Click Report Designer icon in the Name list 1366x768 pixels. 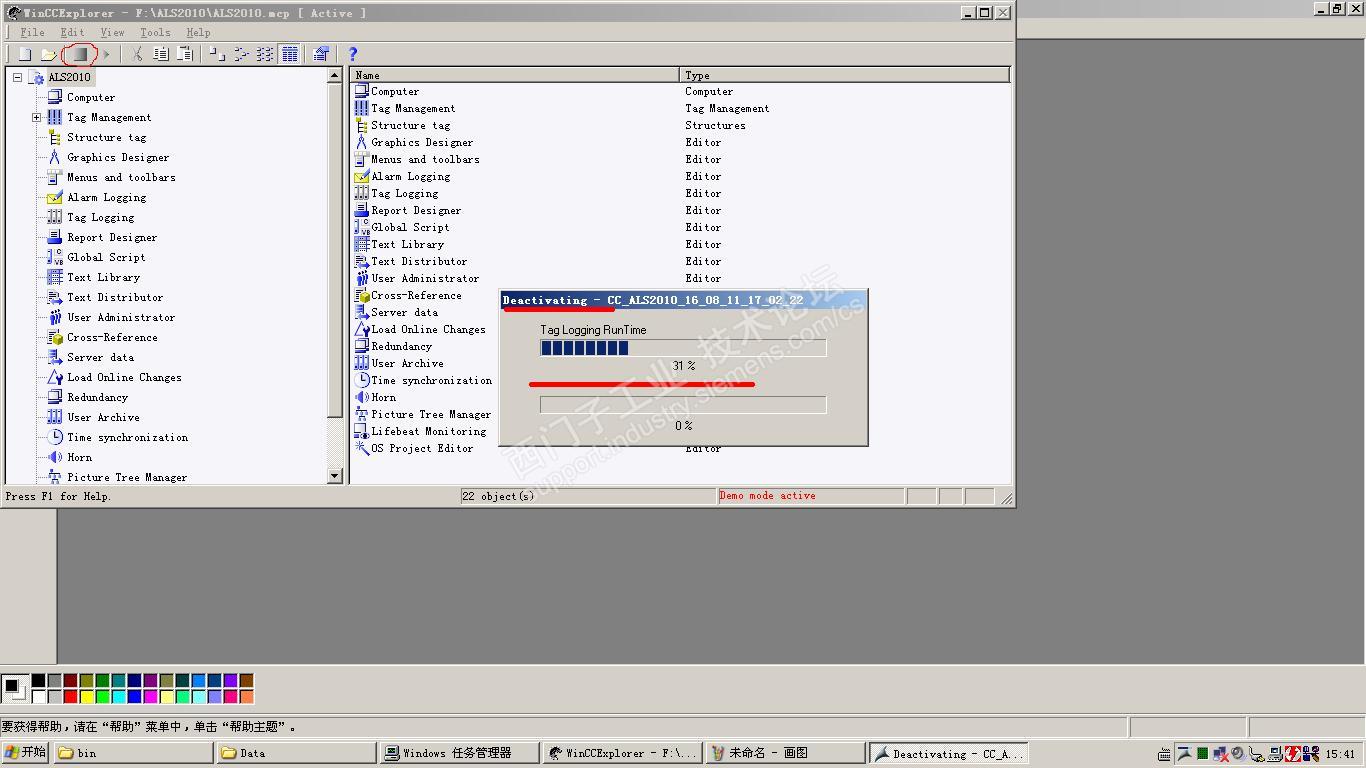(x=362, y=210)
